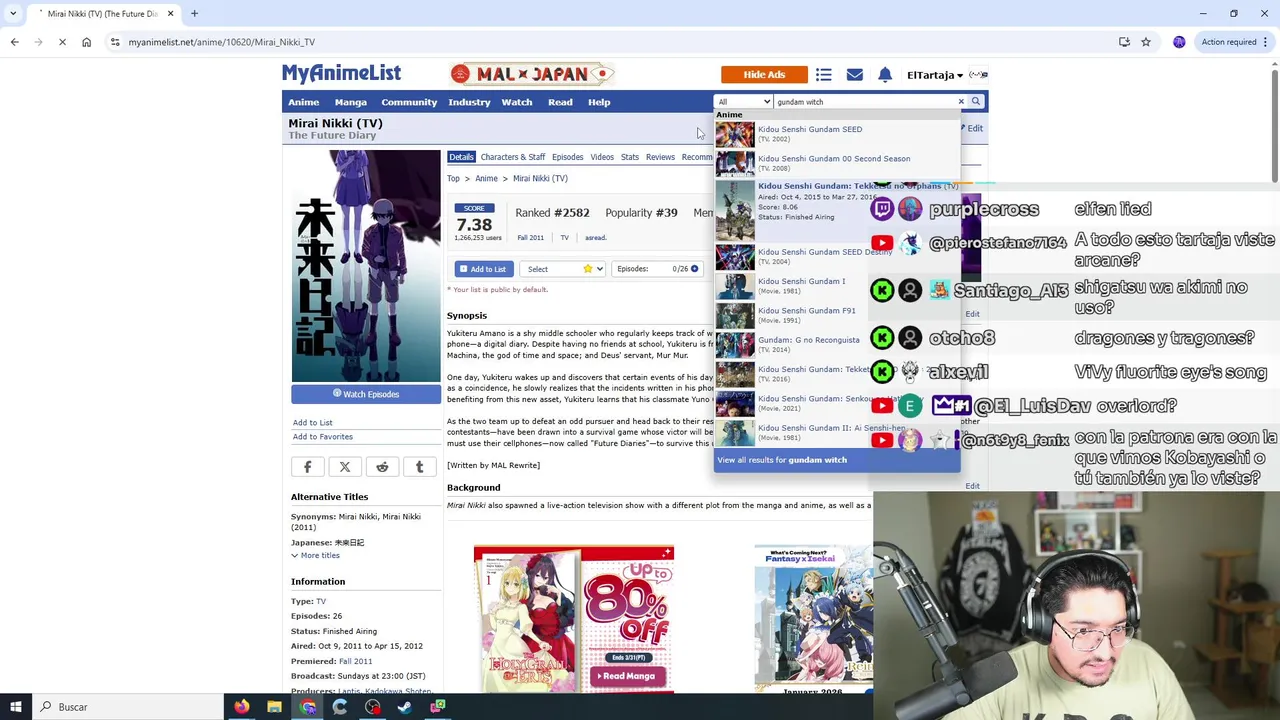Open the Industry navigation menu

click(469, 102)
